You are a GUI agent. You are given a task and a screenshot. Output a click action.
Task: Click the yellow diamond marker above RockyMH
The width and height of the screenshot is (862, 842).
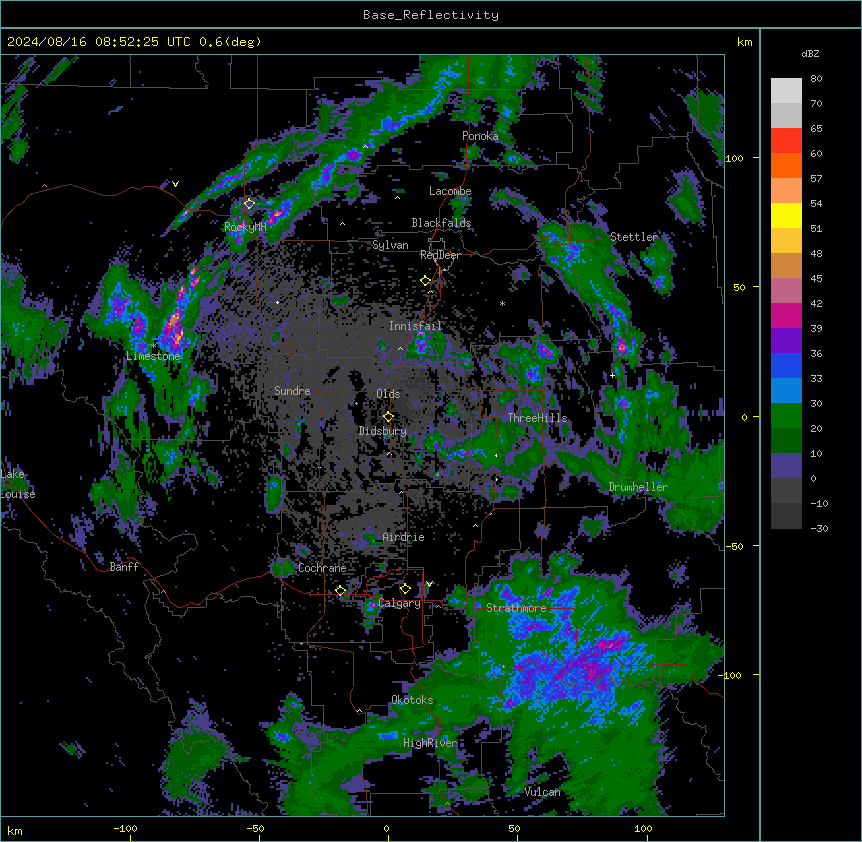click(x=249, y=204)
